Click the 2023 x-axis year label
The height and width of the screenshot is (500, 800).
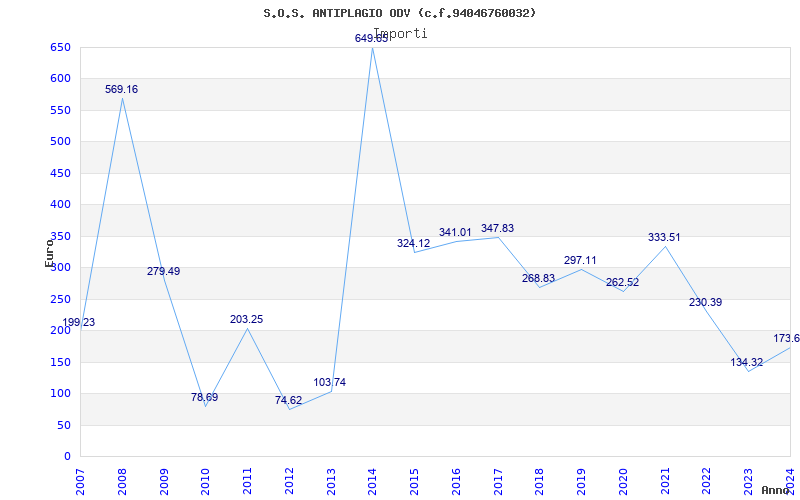748,482
